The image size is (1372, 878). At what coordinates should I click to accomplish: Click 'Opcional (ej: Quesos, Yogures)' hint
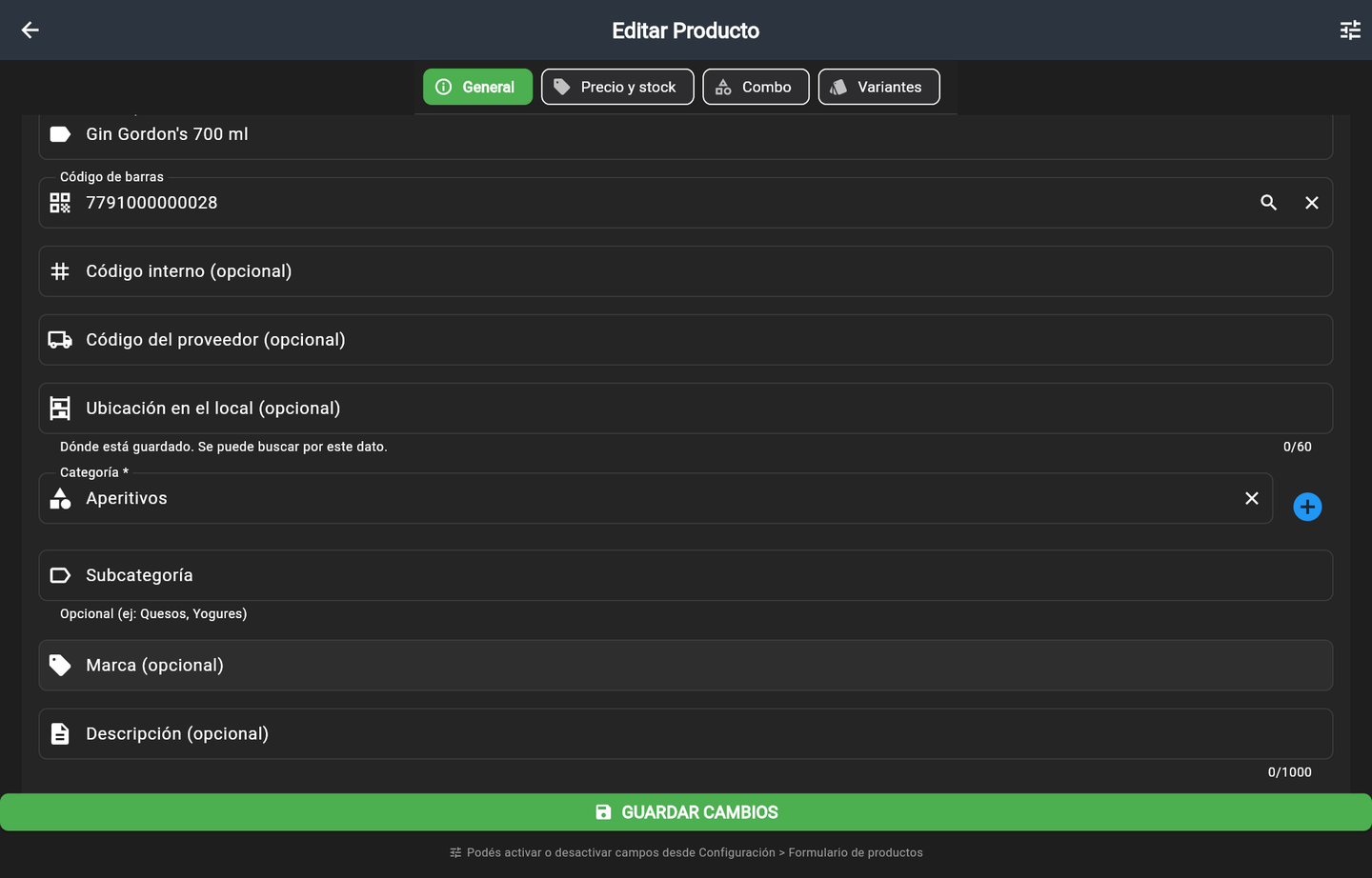153,613
